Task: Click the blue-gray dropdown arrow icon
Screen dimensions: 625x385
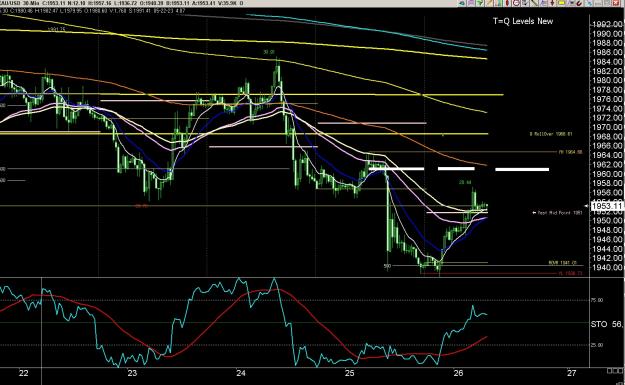Action: (x=571, y=3)
